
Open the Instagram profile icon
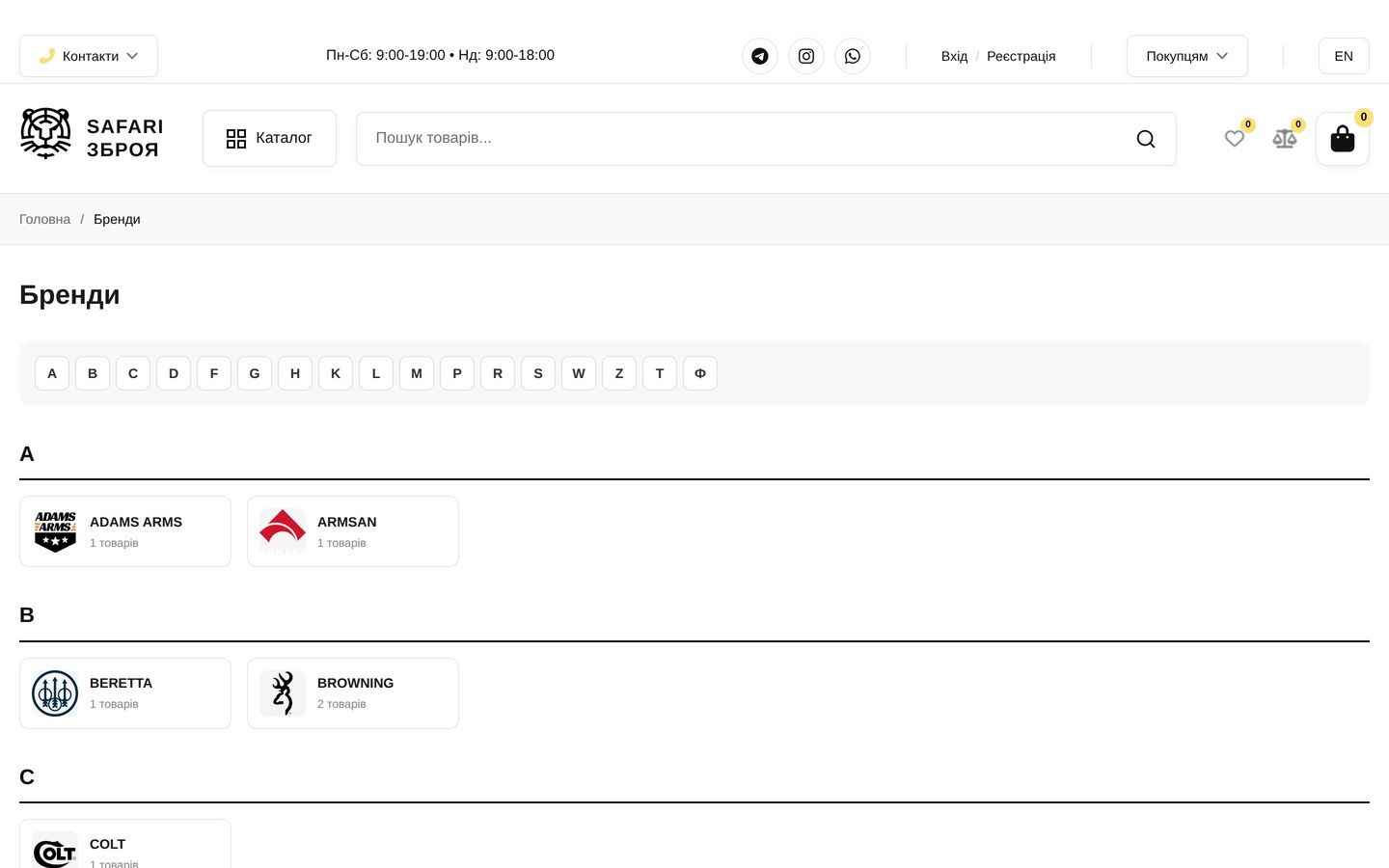tap(806, 56)
